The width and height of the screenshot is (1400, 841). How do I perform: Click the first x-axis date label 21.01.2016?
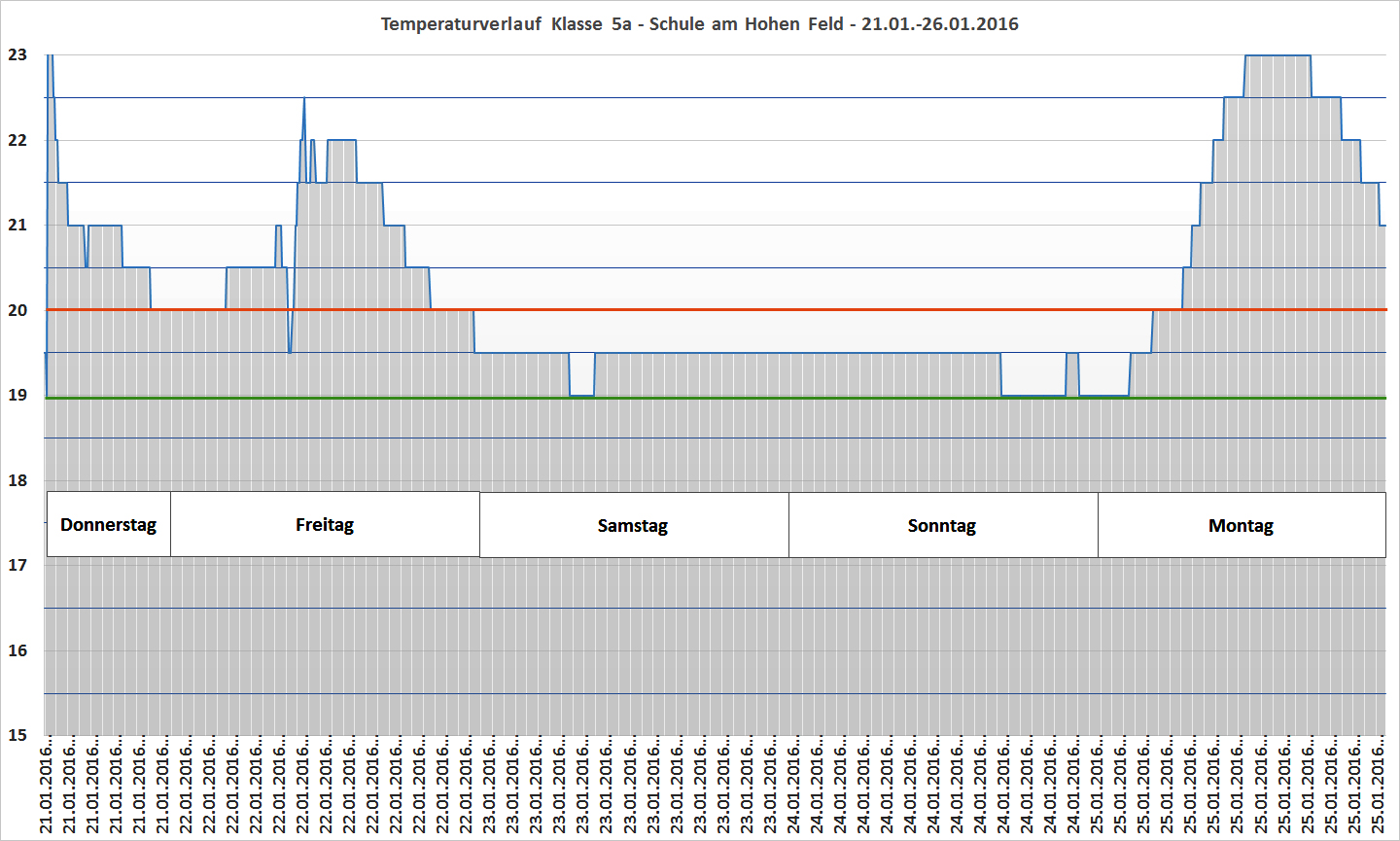click(x=48, y=788)
